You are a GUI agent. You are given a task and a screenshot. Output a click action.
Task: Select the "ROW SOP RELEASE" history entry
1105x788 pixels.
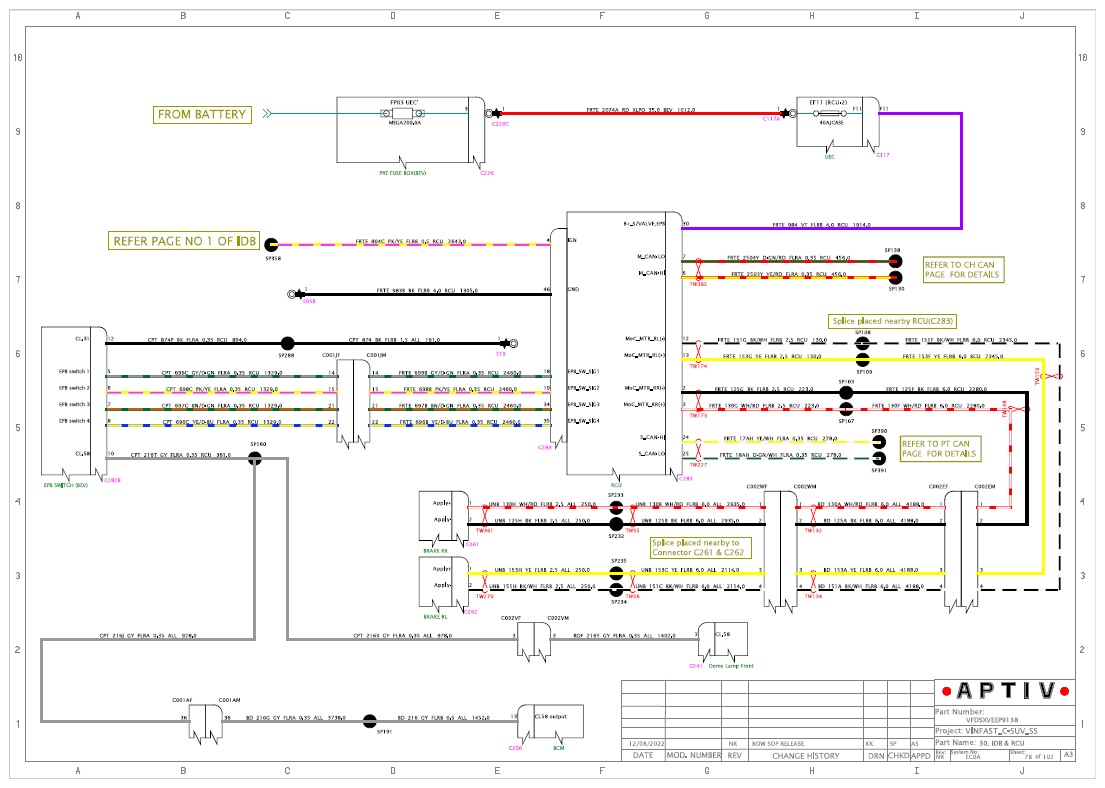click(x=777, y=744)
